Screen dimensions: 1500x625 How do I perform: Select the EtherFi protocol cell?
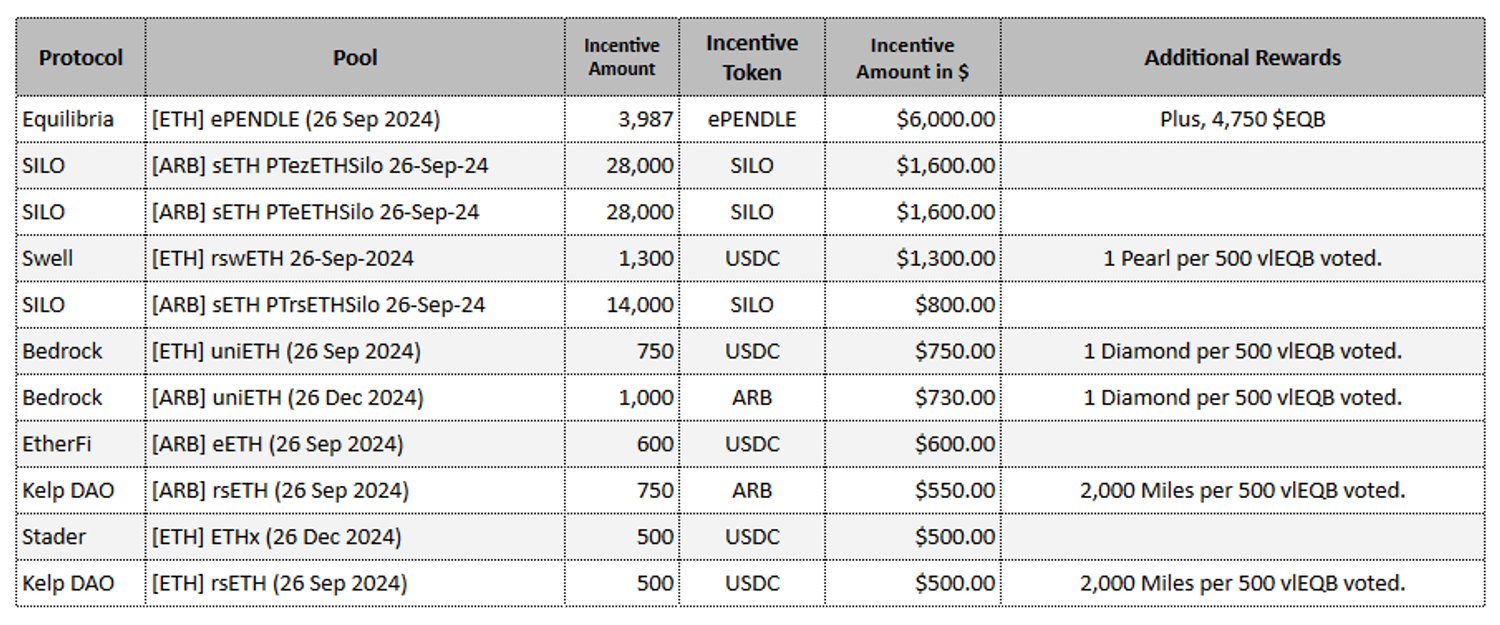(x=56, y=444)
